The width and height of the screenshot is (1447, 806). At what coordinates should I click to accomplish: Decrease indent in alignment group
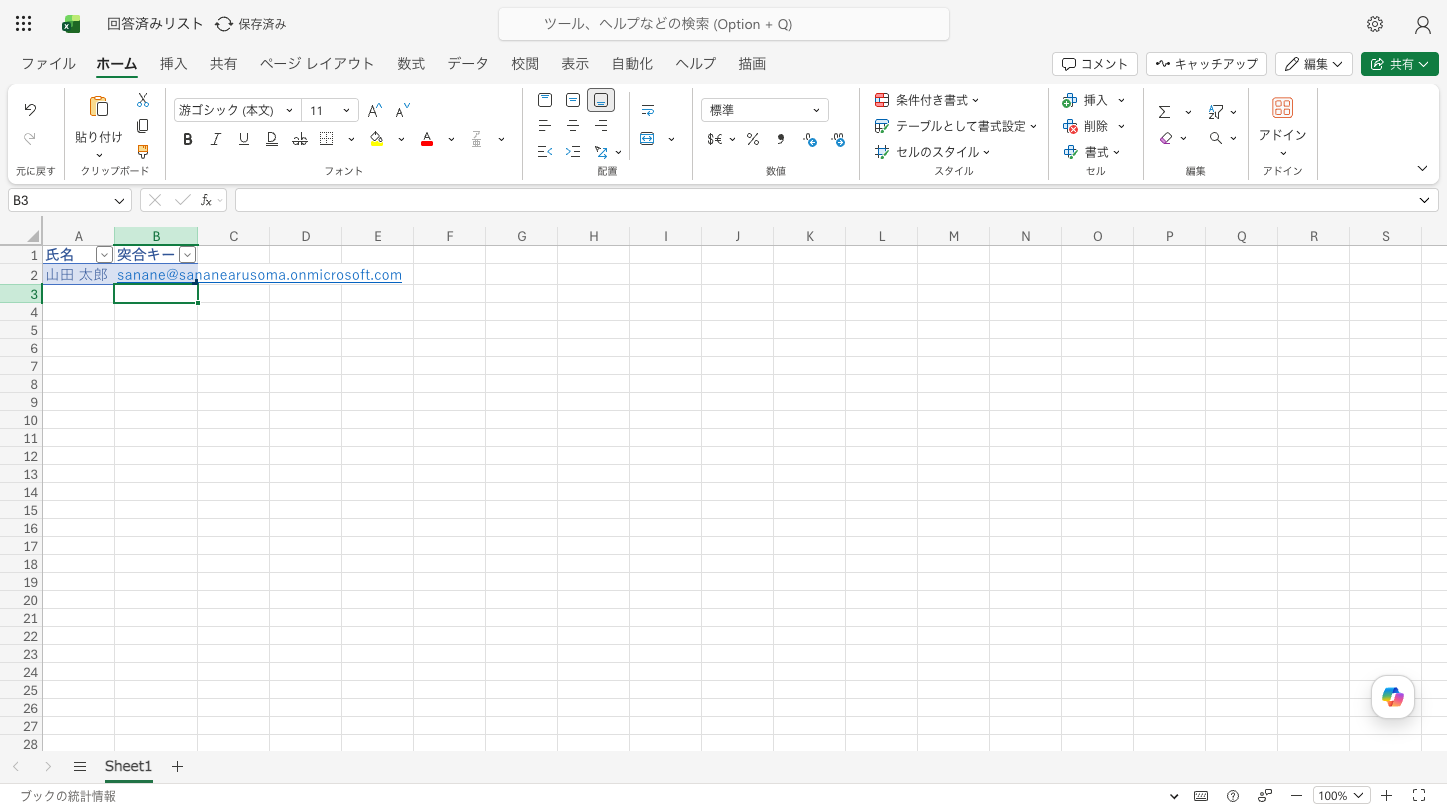coord(545,152)
